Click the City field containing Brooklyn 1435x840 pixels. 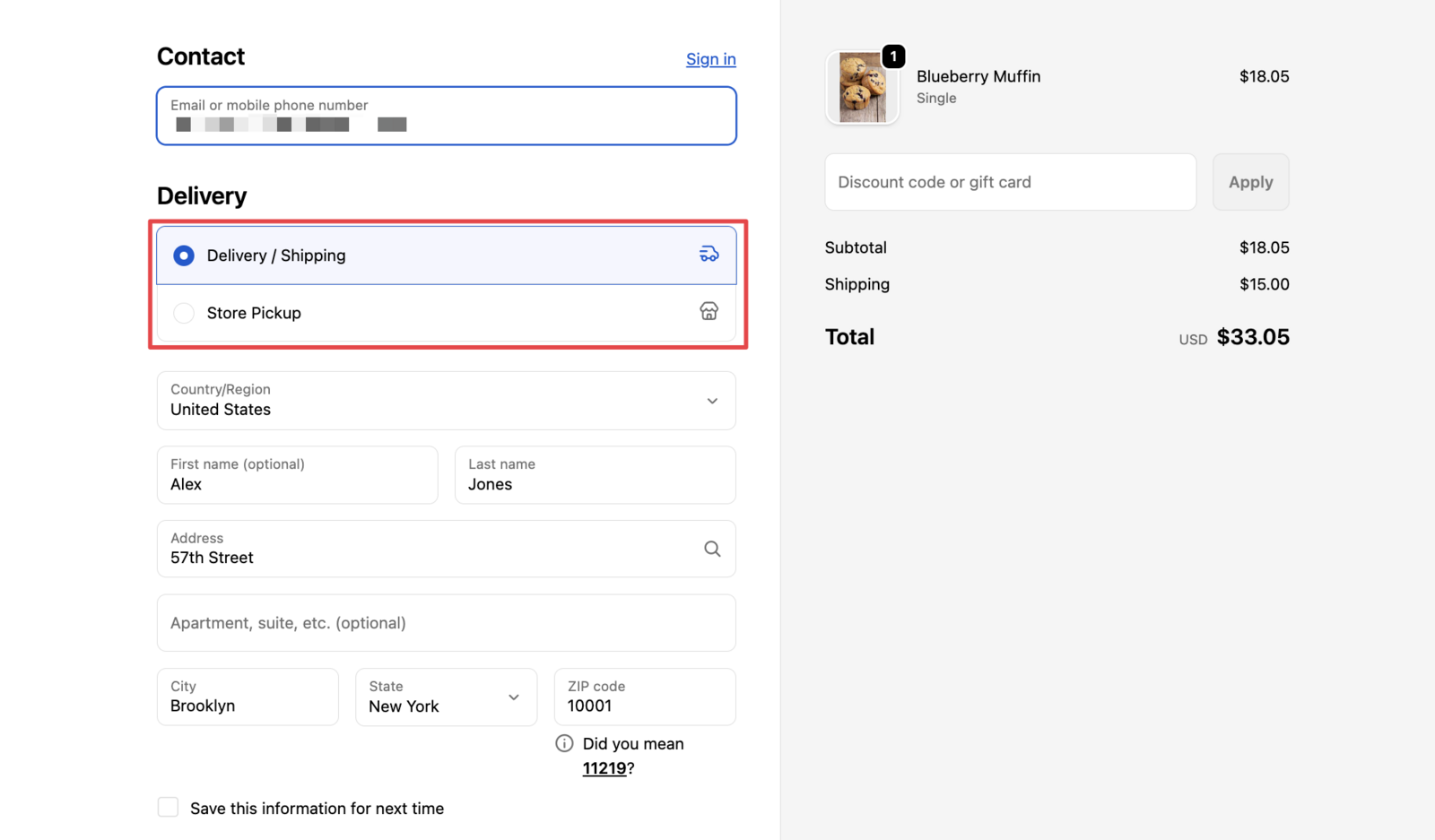tap(248, 697)
